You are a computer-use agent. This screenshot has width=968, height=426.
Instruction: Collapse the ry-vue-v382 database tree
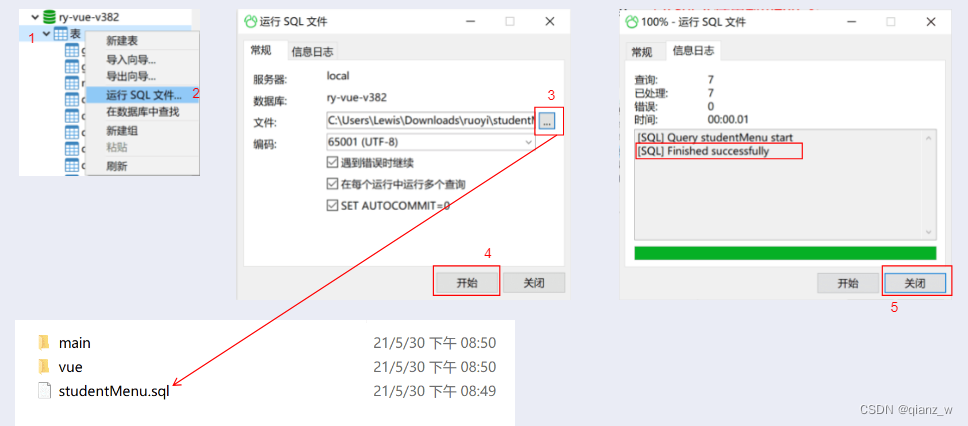pos(35,17)
